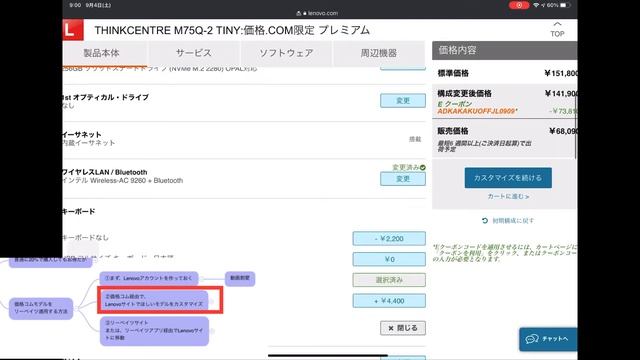Open the チャットへ chat button

(x=548, y=339)
